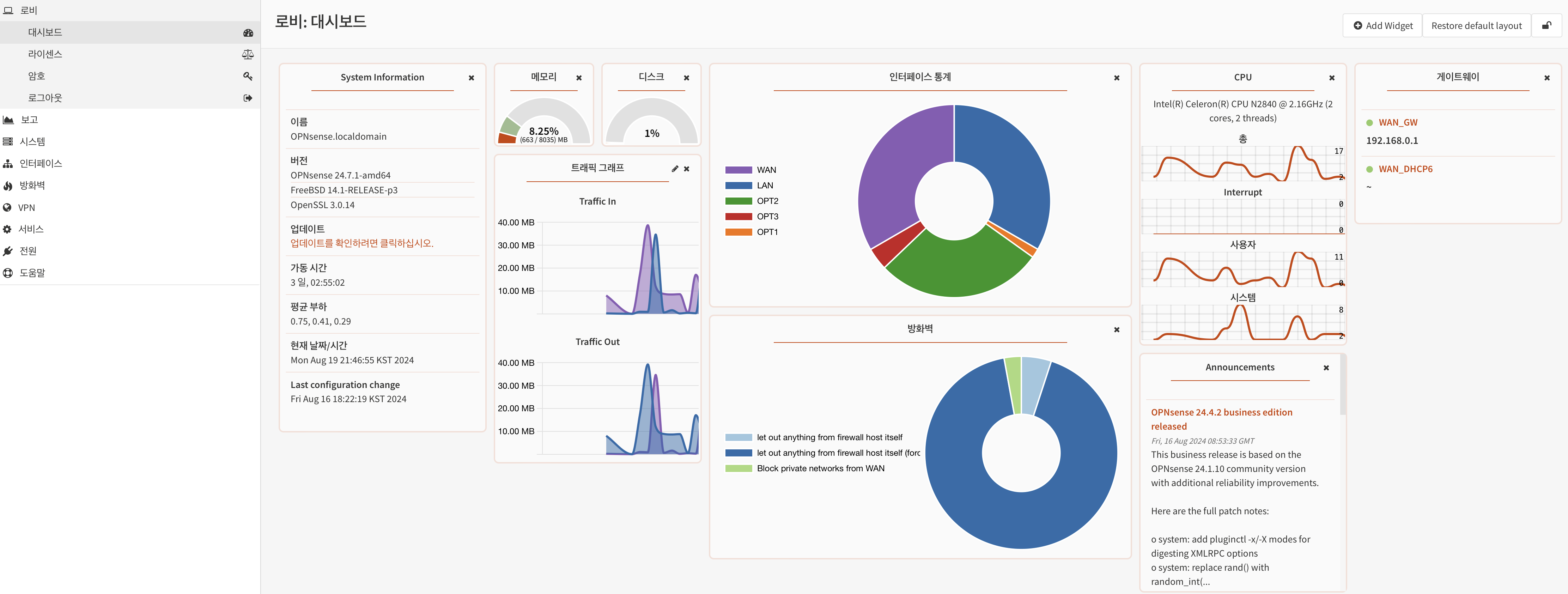Remove the 디스크 widget with its X icon
This screenshot has height=594, width=1568.
[x=686, y=78]
